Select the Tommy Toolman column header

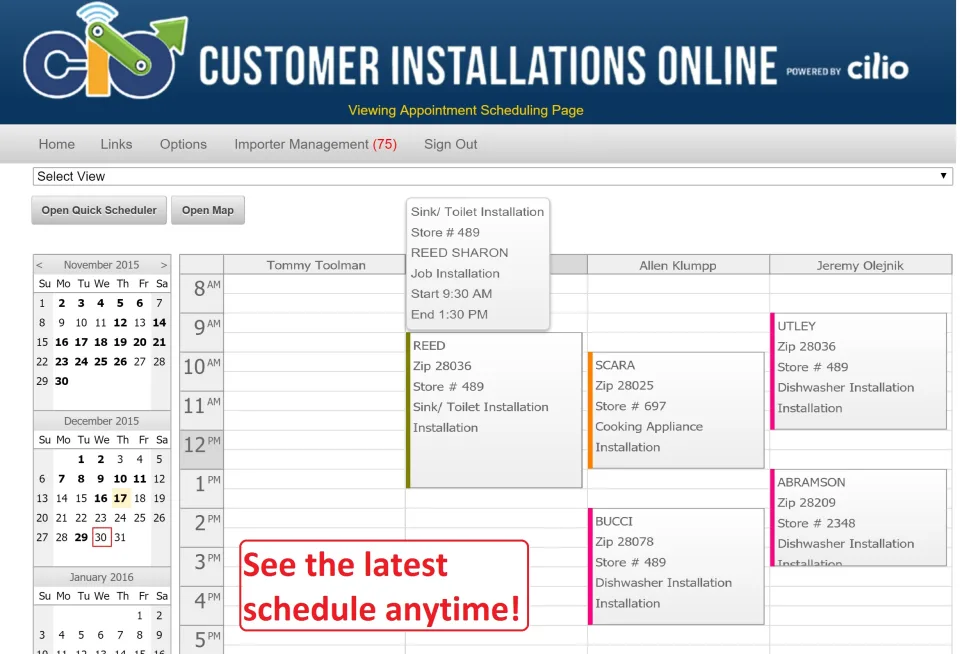pyautogui.click(x=315, y=265)
